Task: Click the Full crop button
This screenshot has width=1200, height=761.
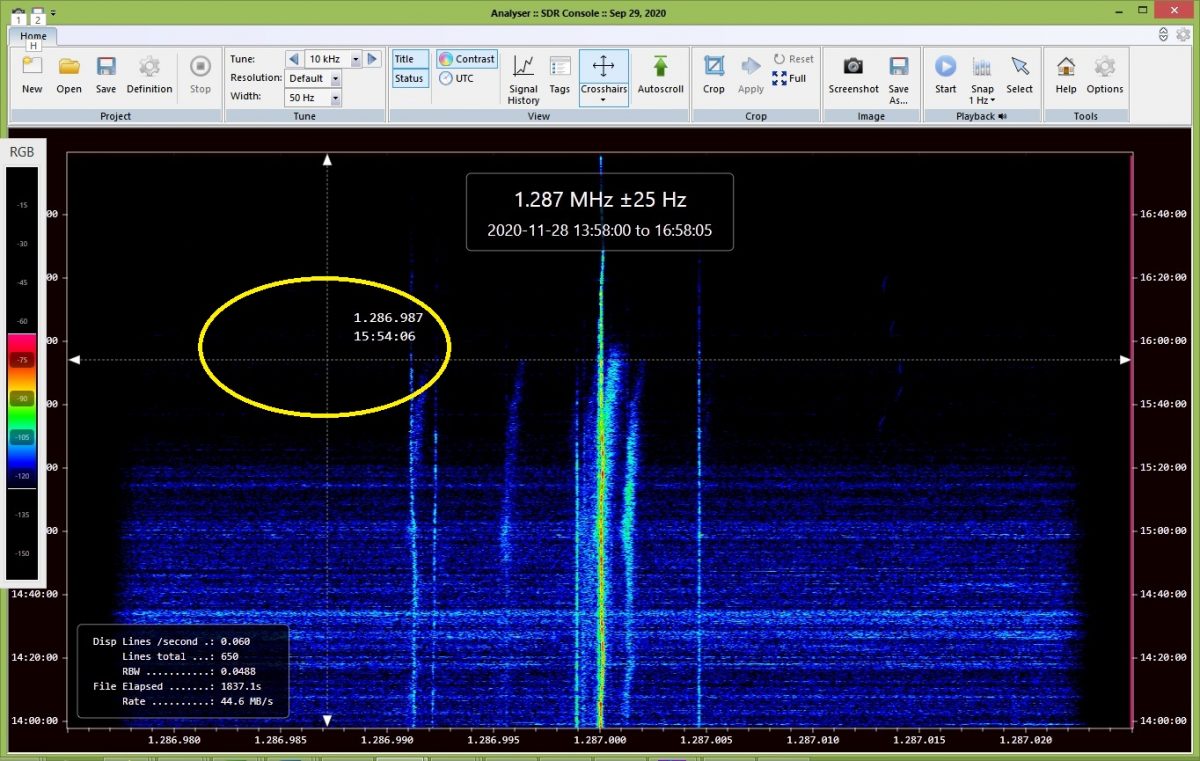Action: (x=789, y=78)
